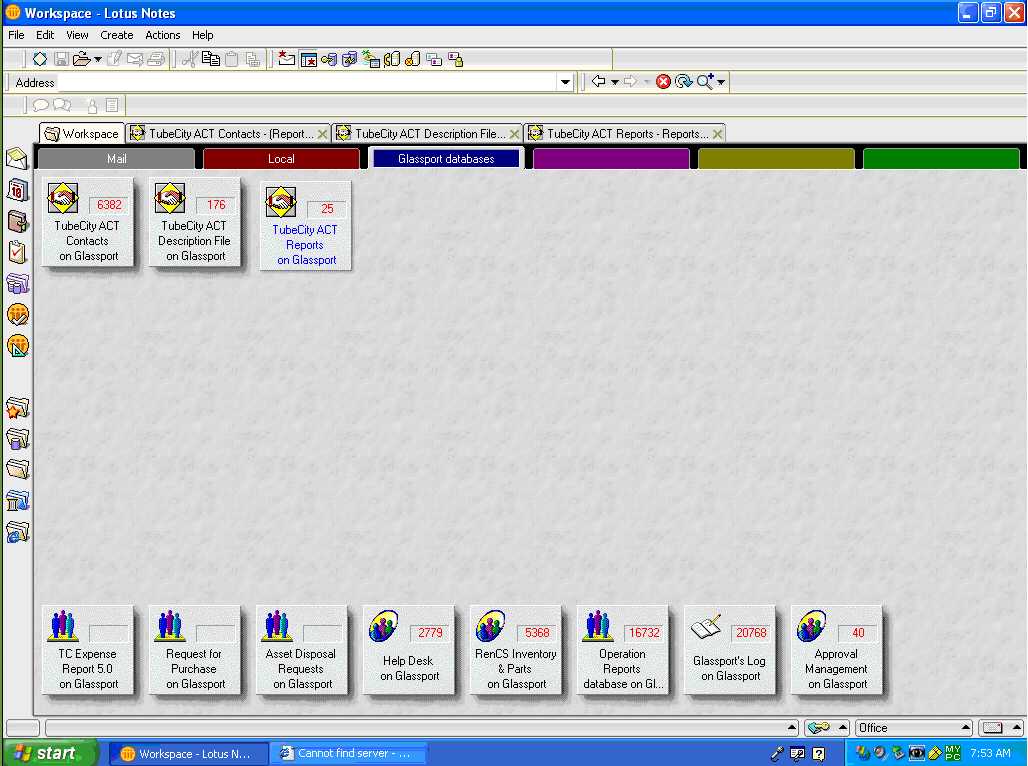Image resolution: width=1028 pixels, height=766 pixels.
Task: Select the purple workspace page tab
Action: (x=611, y=159)
